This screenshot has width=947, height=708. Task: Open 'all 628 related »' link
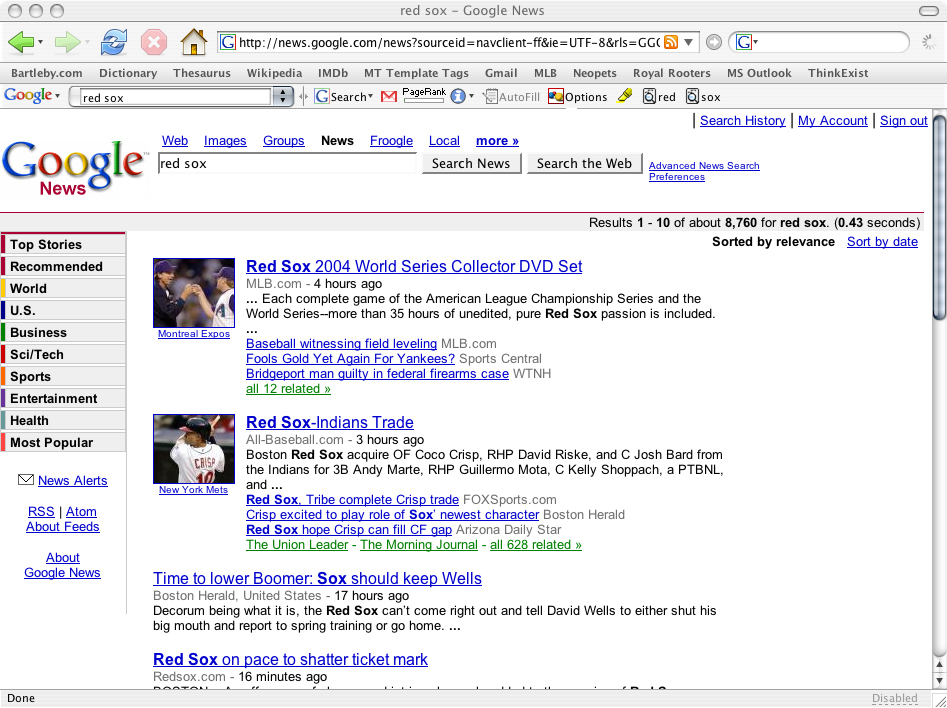(536, 545)
